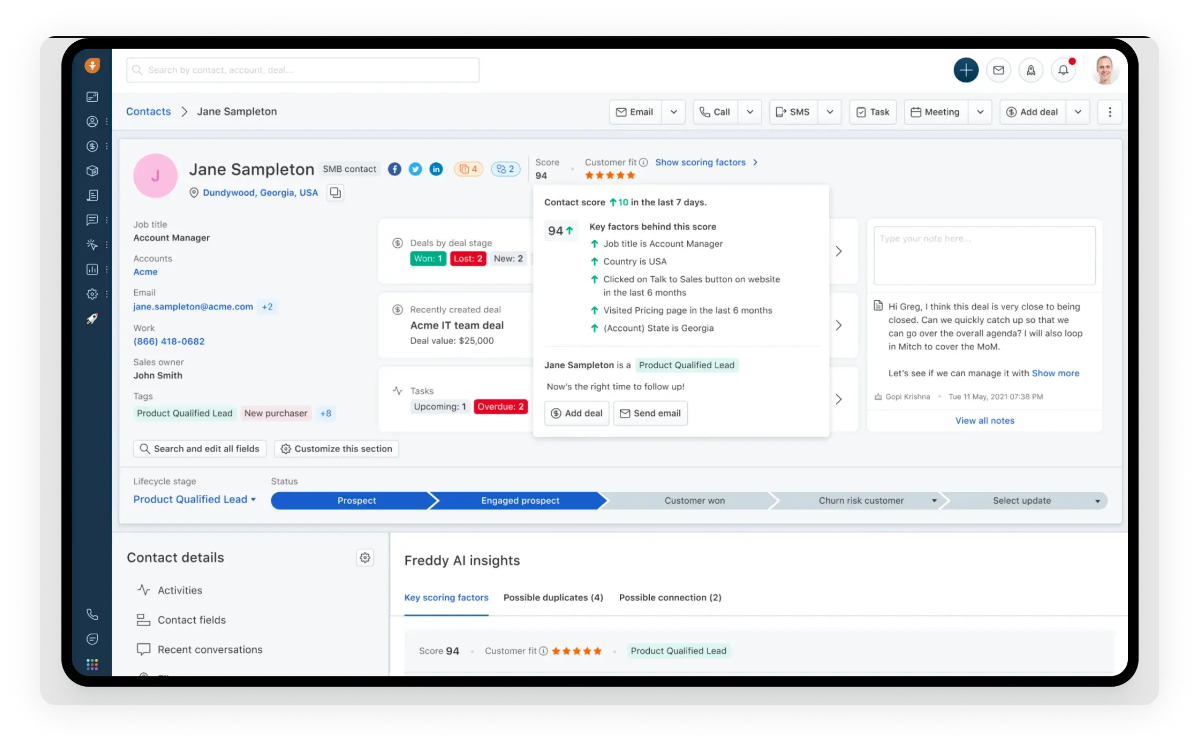Click Show more in the note
This screenshot has height=749, width=1199.
click(x=1056, y=374)
